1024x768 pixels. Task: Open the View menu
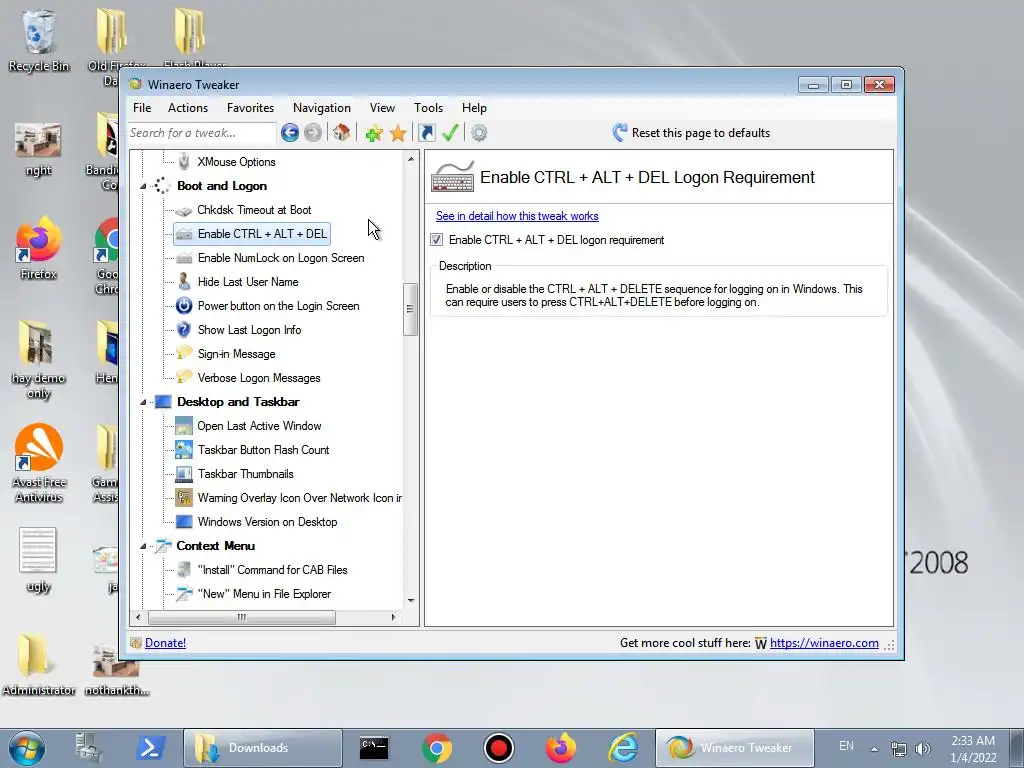(382, 108)
